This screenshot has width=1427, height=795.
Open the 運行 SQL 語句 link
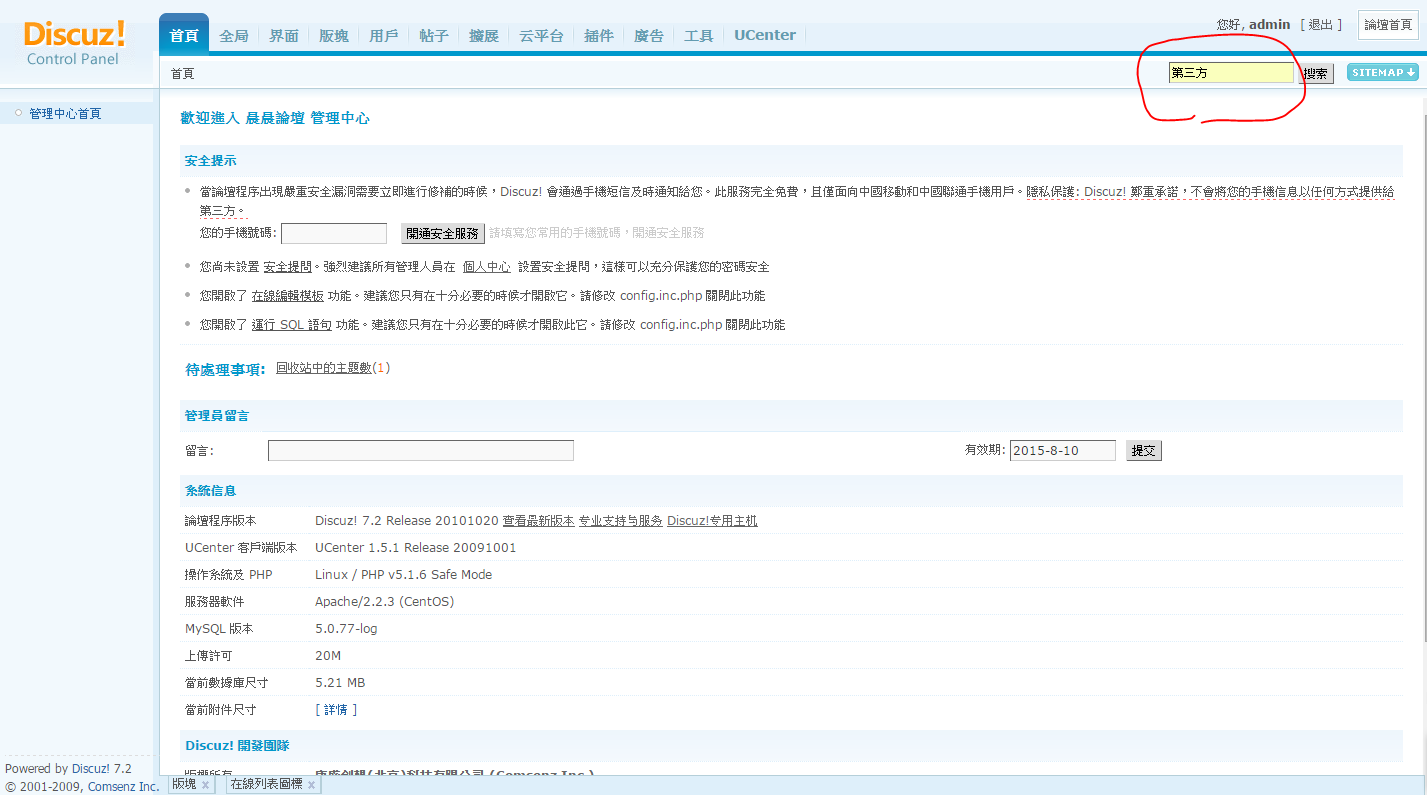(292, 325)
